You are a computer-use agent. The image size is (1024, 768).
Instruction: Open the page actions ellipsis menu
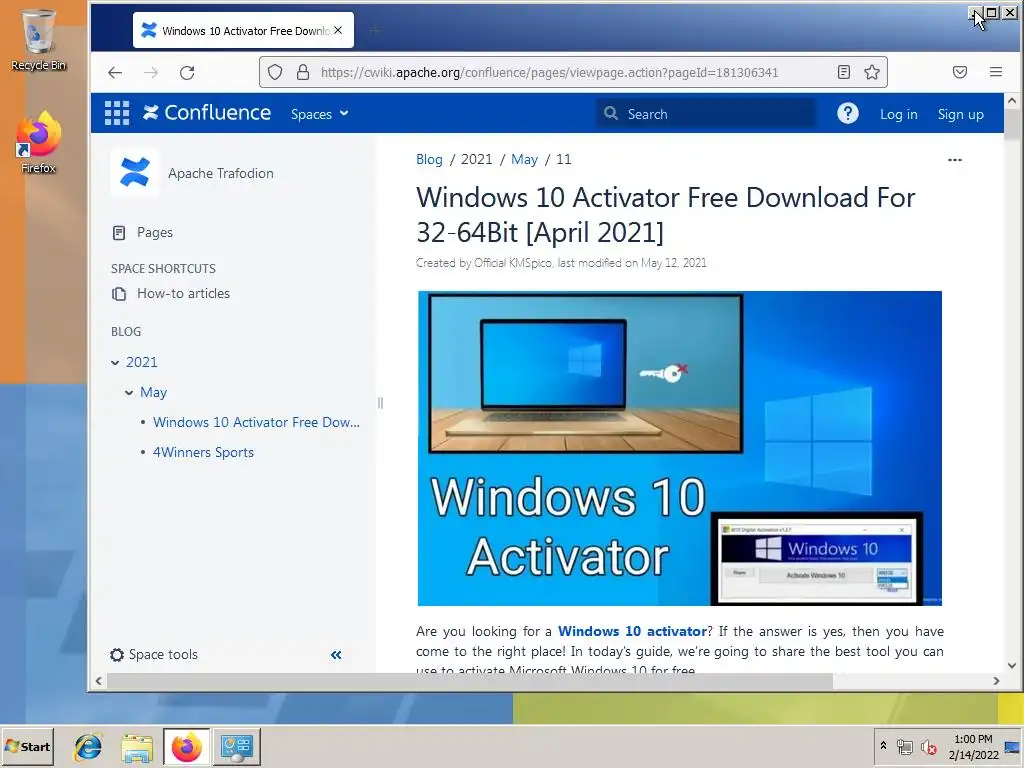click(955, 160)
